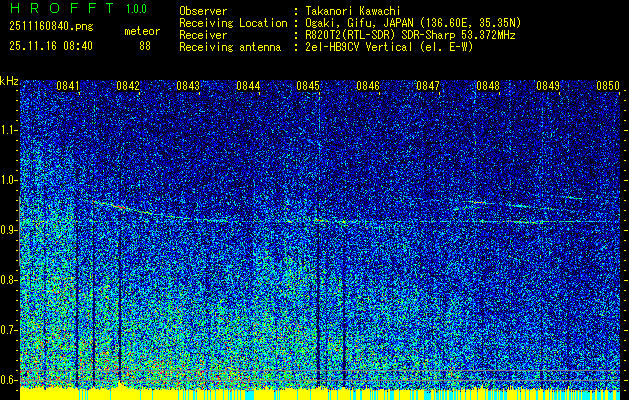Click the 0847 time marker
The width and height of the screenshot is (629, 400).
click(428, 86)
